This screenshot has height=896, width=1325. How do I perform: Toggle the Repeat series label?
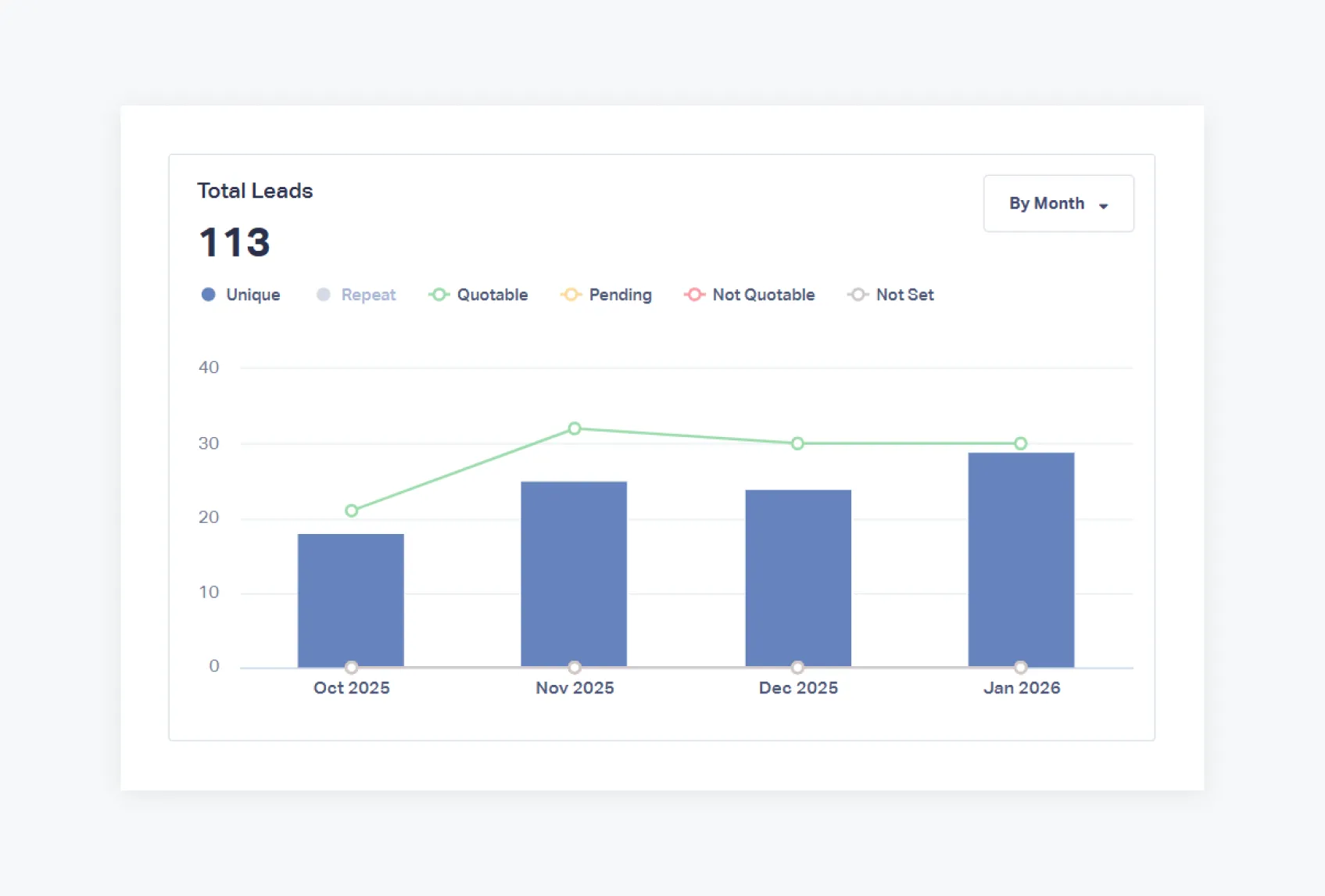point(368,295)
